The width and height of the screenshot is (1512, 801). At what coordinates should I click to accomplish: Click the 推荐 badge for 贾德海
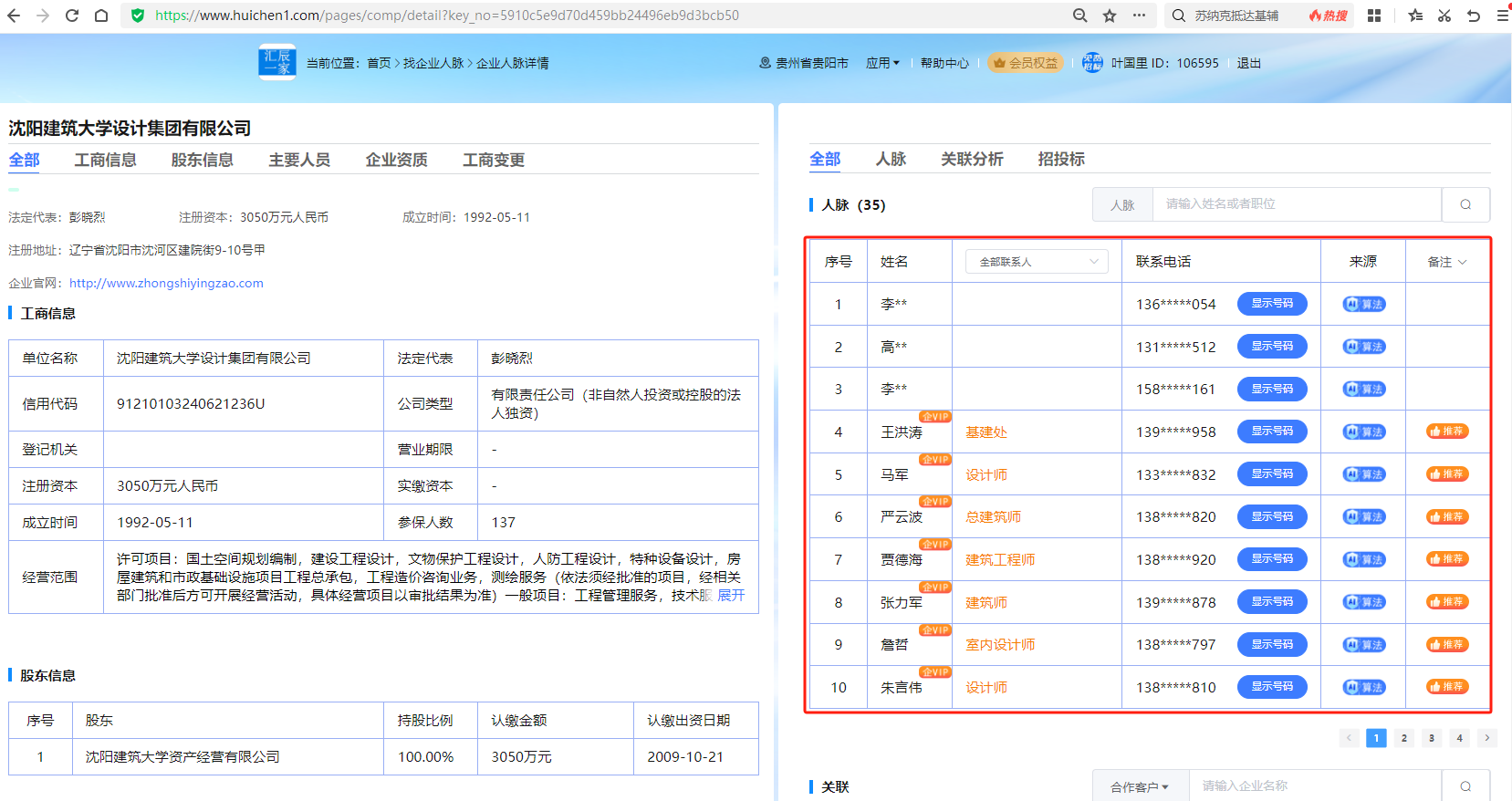[1447, 559]
